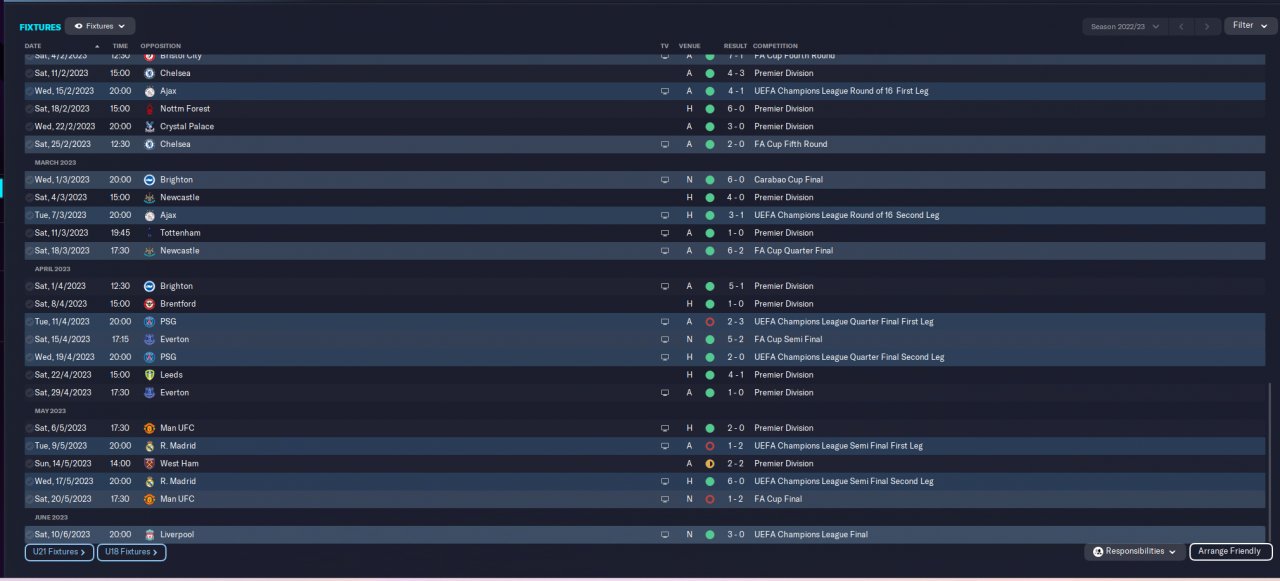
Task: Expand the Responsibilities dropdown
Action: pos(1135,552)
